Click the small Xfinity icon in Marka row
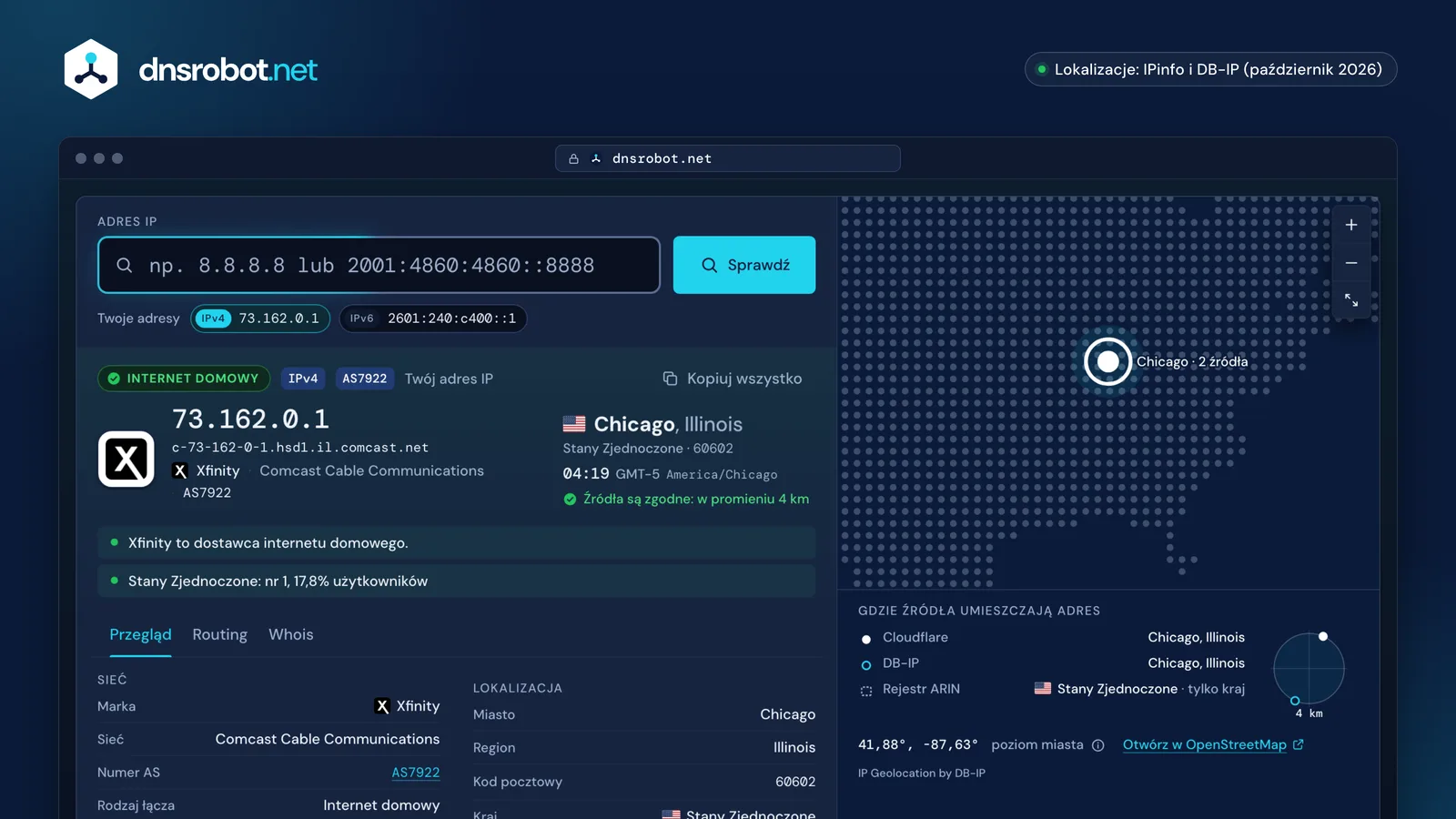 [x=382, y=706]
